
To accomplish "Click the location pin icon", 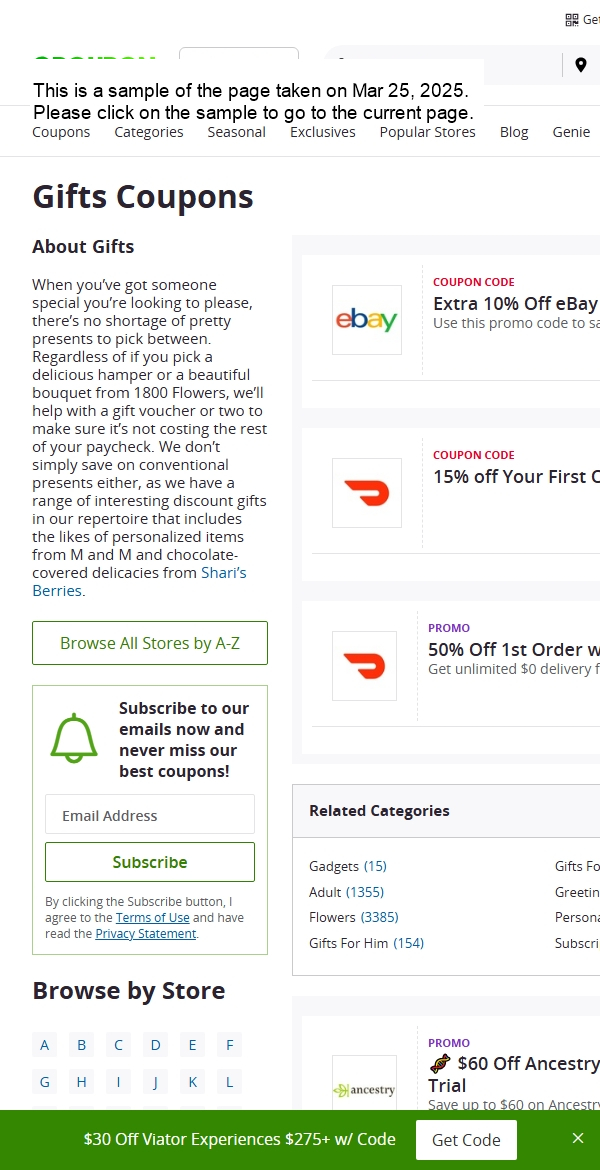I will (x=581, y=65).
